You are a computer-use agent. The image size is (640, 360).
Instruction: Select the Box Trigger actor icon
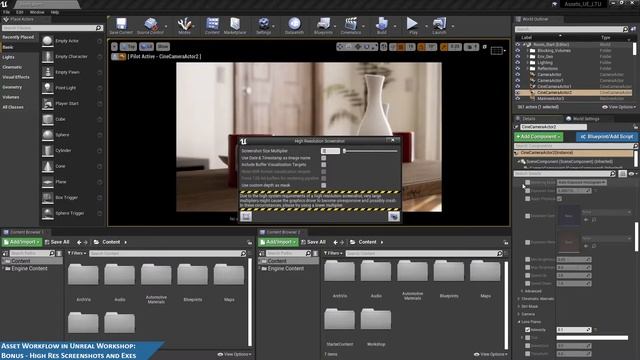tap(48, 198)
